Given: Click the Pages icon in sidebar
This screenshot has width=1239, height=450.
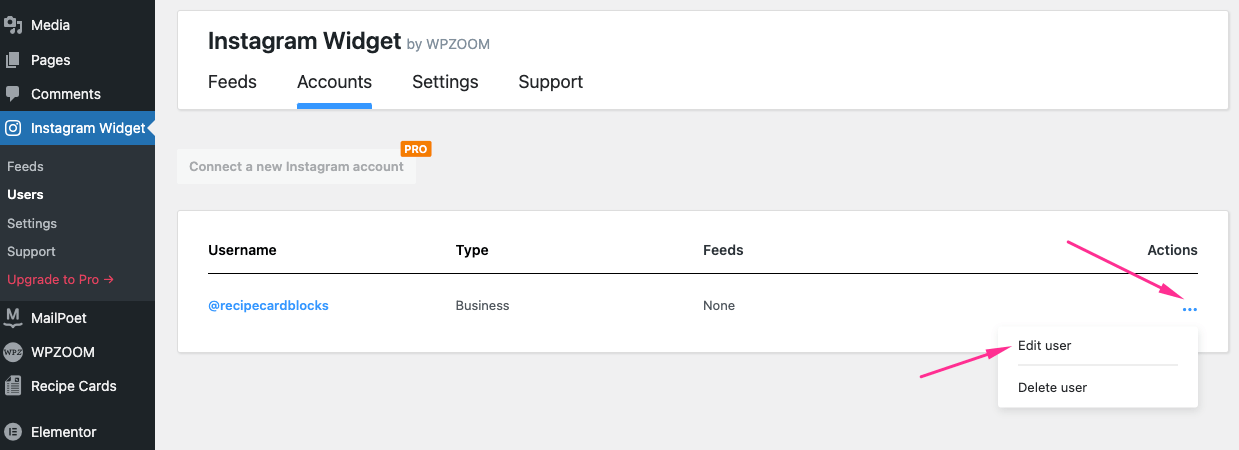Looking at the screenshot, I should [x=13, y=60].
